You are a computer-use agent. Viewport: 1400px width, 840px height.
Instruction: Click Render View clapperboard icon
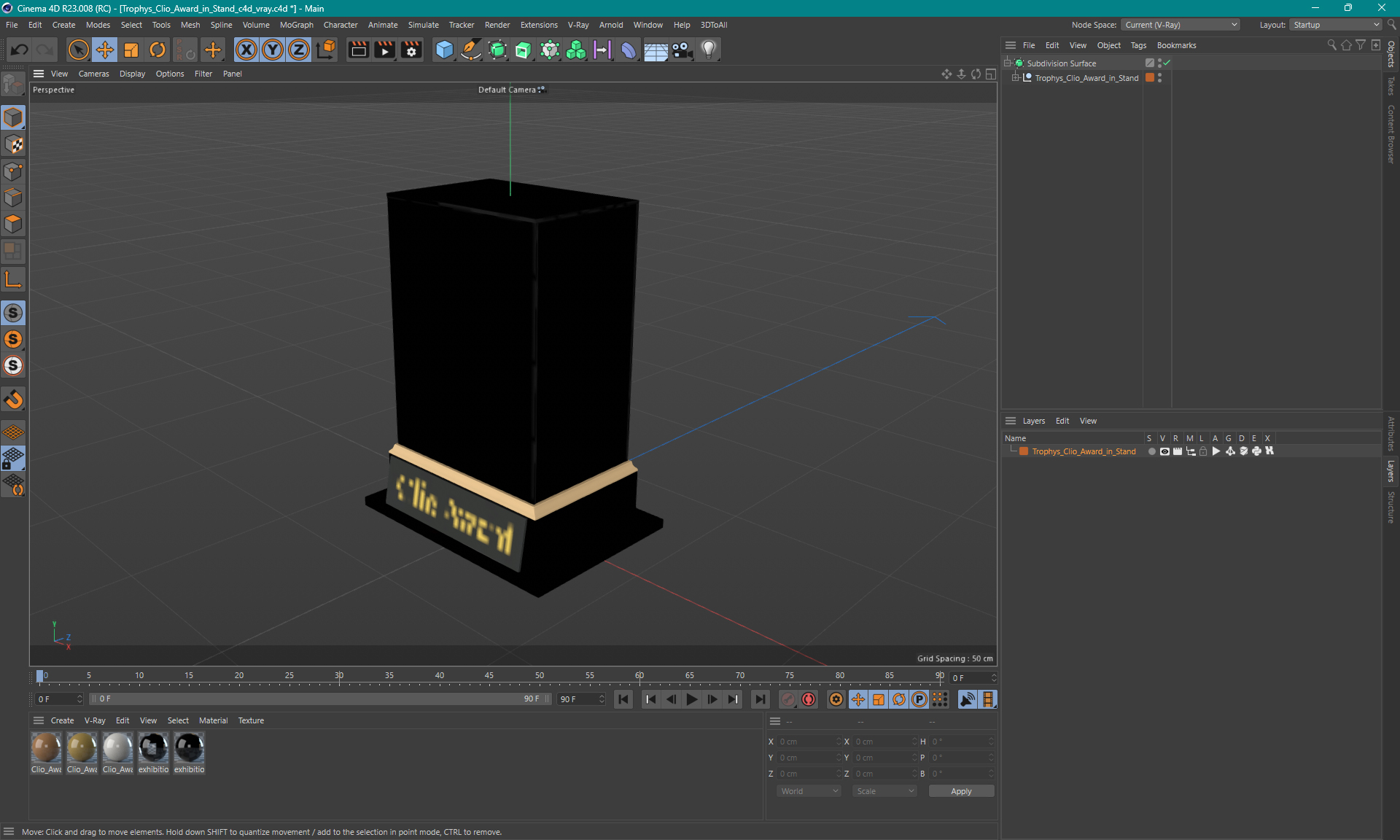pos(358,50)
